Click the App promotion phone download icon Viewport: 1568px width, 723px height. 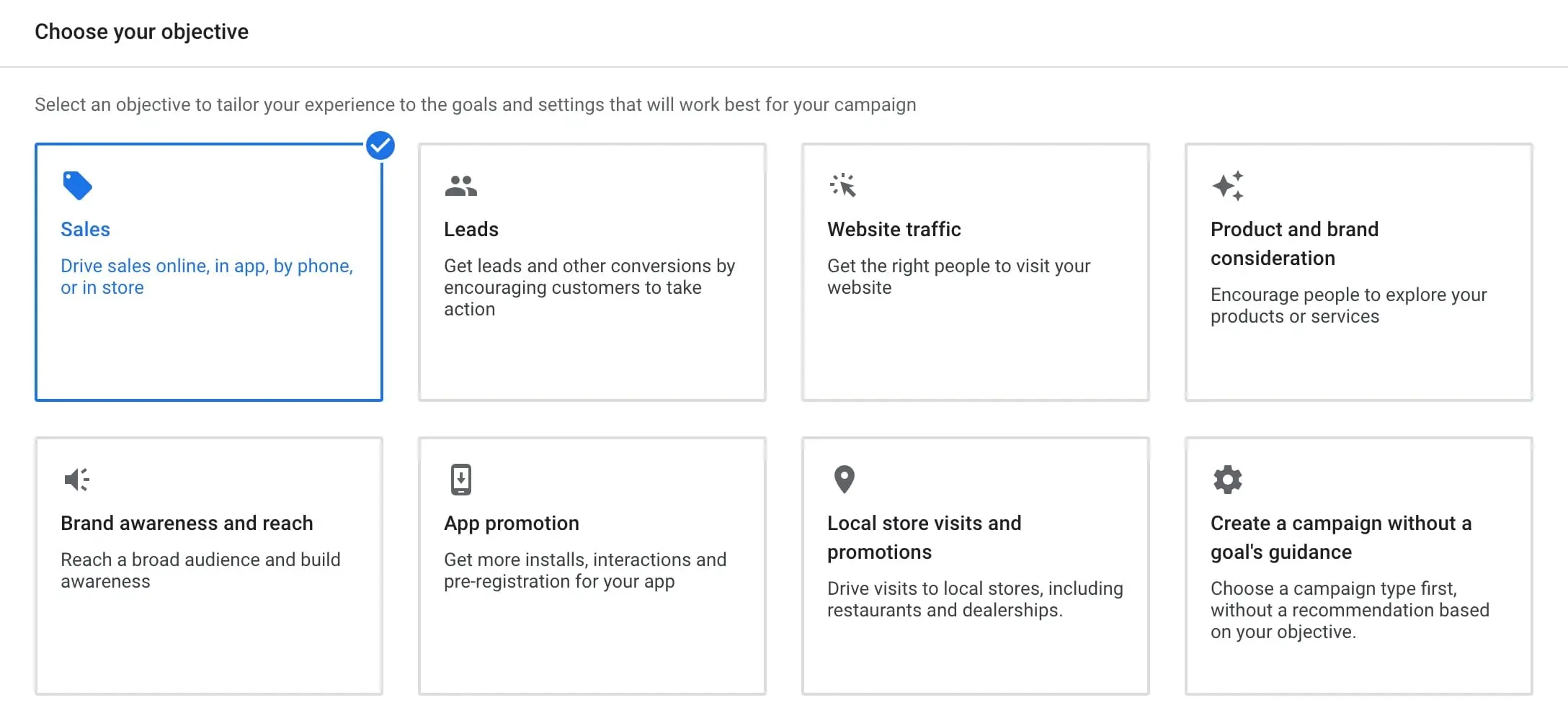(461, 480)
